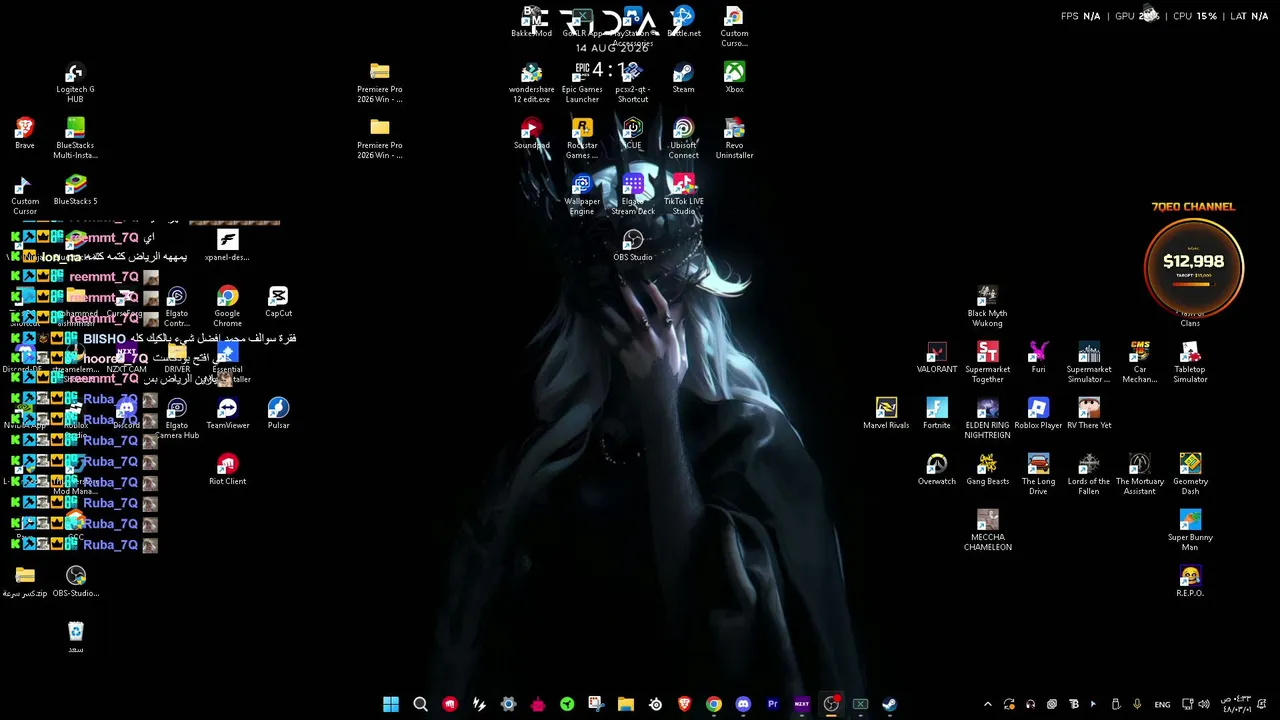This screenshot has width=1280, height=720.
Task: Select the Wallpaper Engine desktop icon
Action: [x=582, y=195]
